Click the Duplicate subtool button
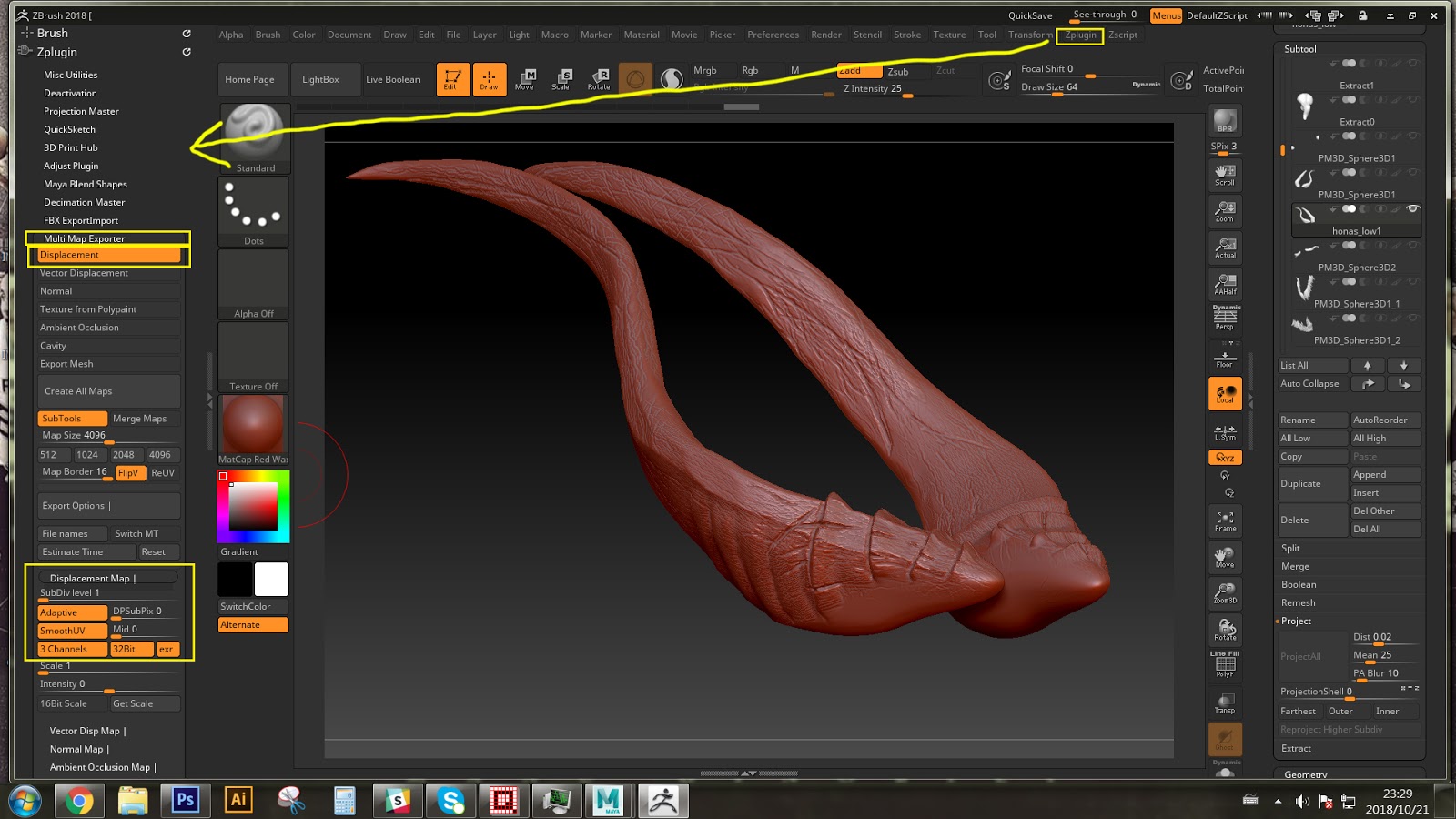This screenshot has height=819, width=1456. [x=1313, y=484]
